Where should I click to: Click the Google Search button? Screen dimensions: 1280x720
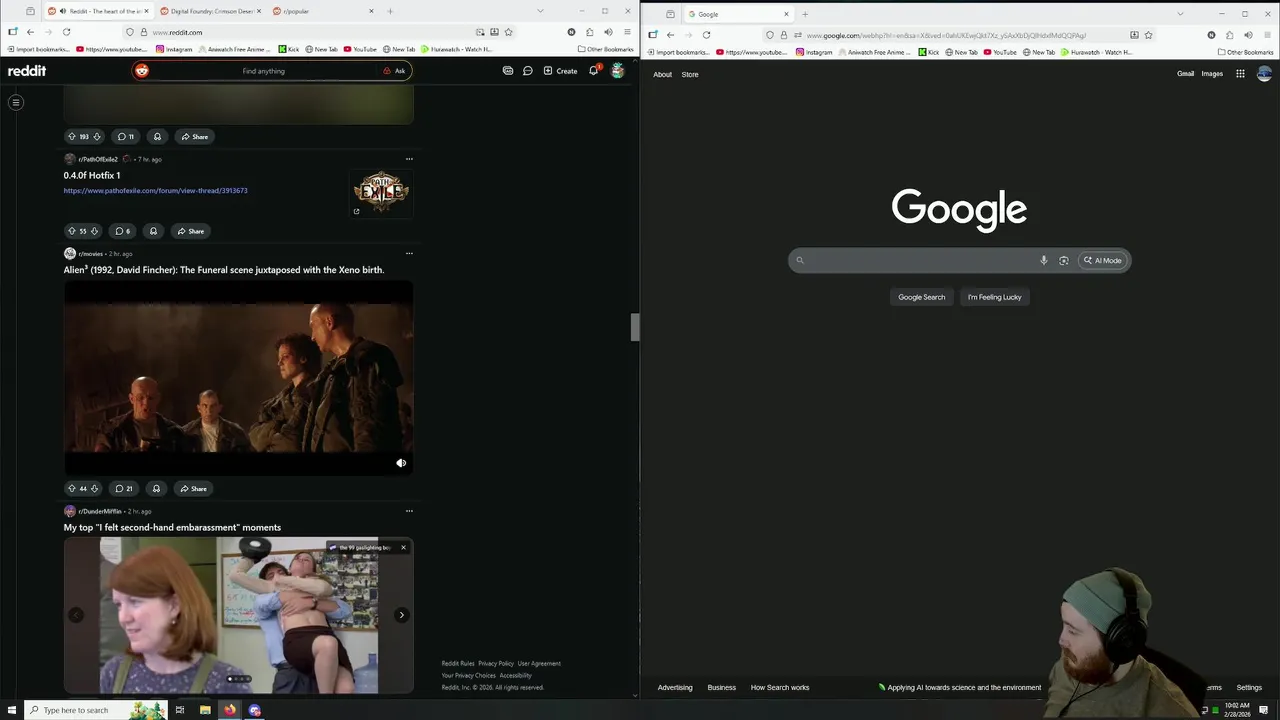[x=921, y=297]
